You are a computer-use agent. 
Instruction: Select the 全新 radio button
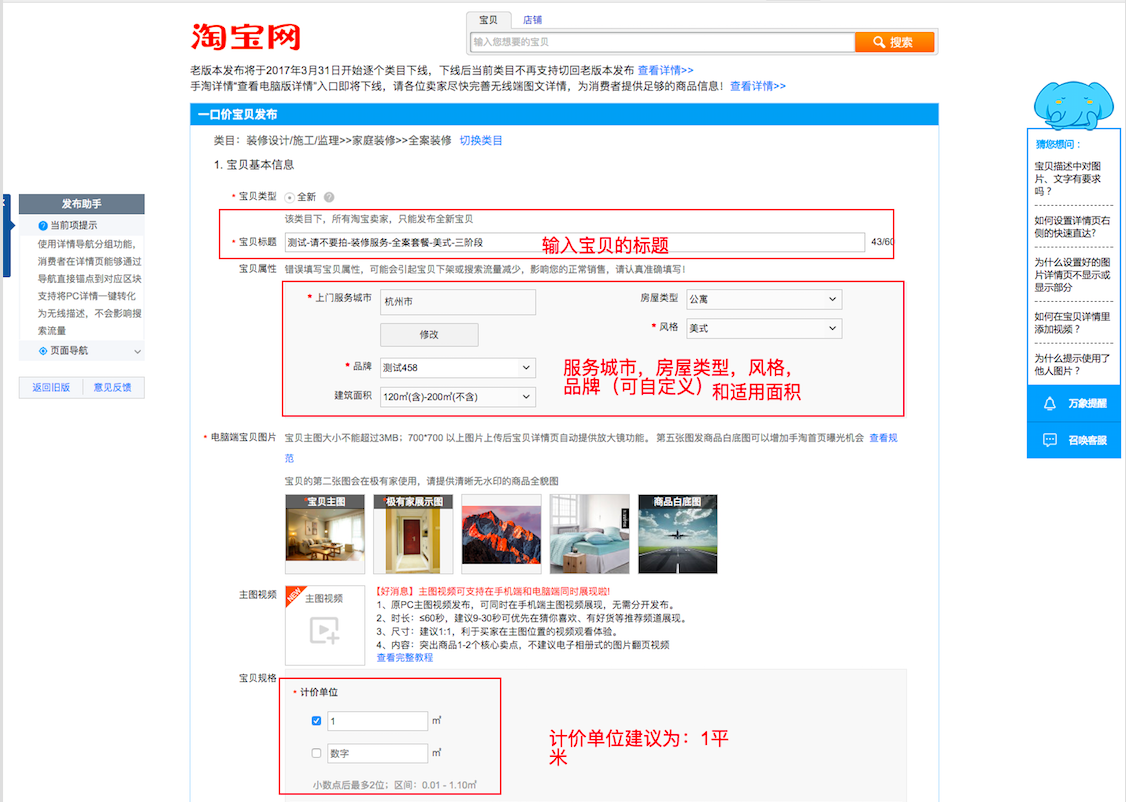[289, 197]
